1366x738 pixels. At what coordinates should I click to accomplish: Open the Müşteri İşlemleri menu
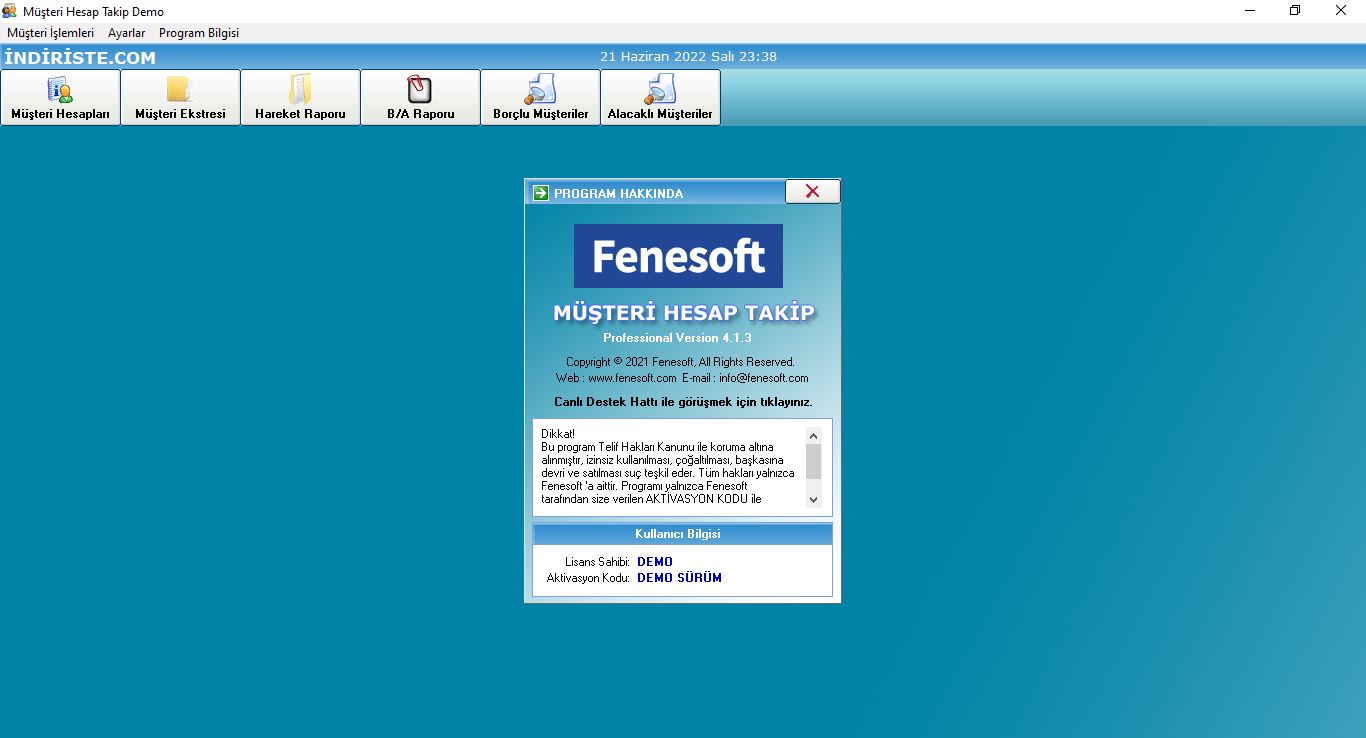(50, 33)
